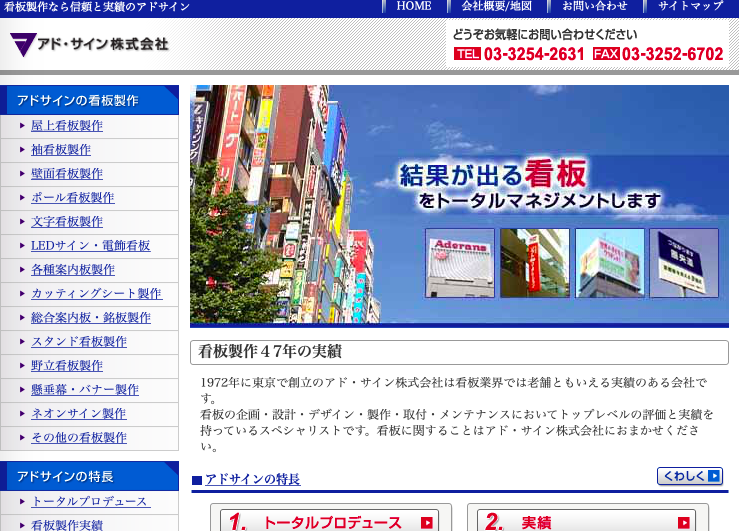The height and width of the screenshot is (531, 739).
Task: Click the Aderans rooftop sign thumbnail
Action: pos(460,263)
